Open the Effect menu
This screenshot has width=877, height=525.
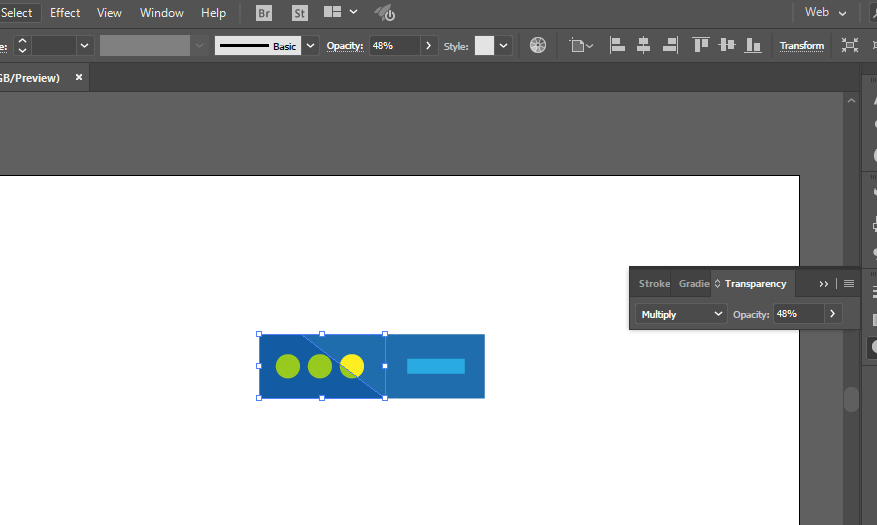click(x=65, y=13)
